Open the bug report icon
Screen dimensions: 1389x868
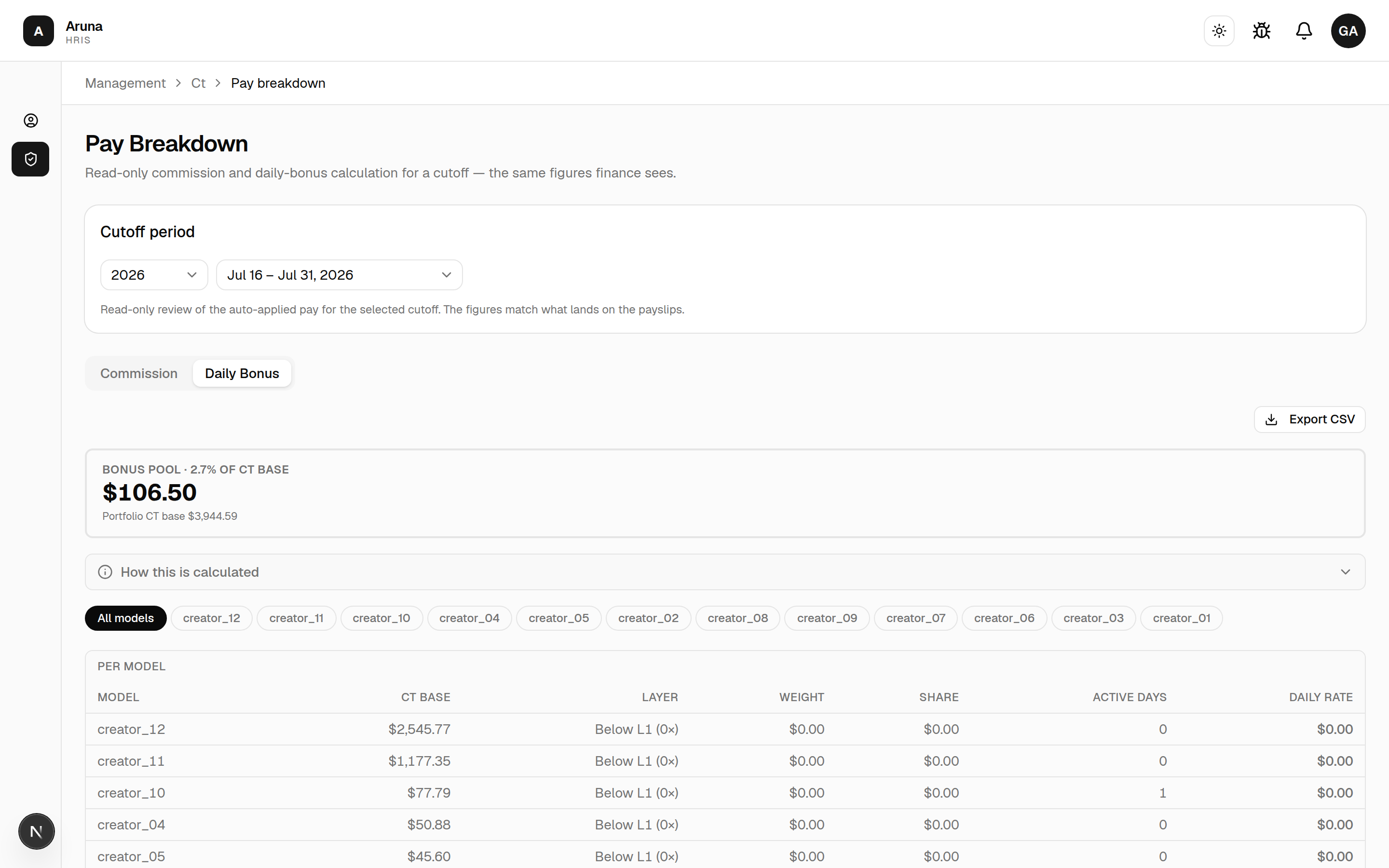pyautogui.click(x=1262, y=30)
